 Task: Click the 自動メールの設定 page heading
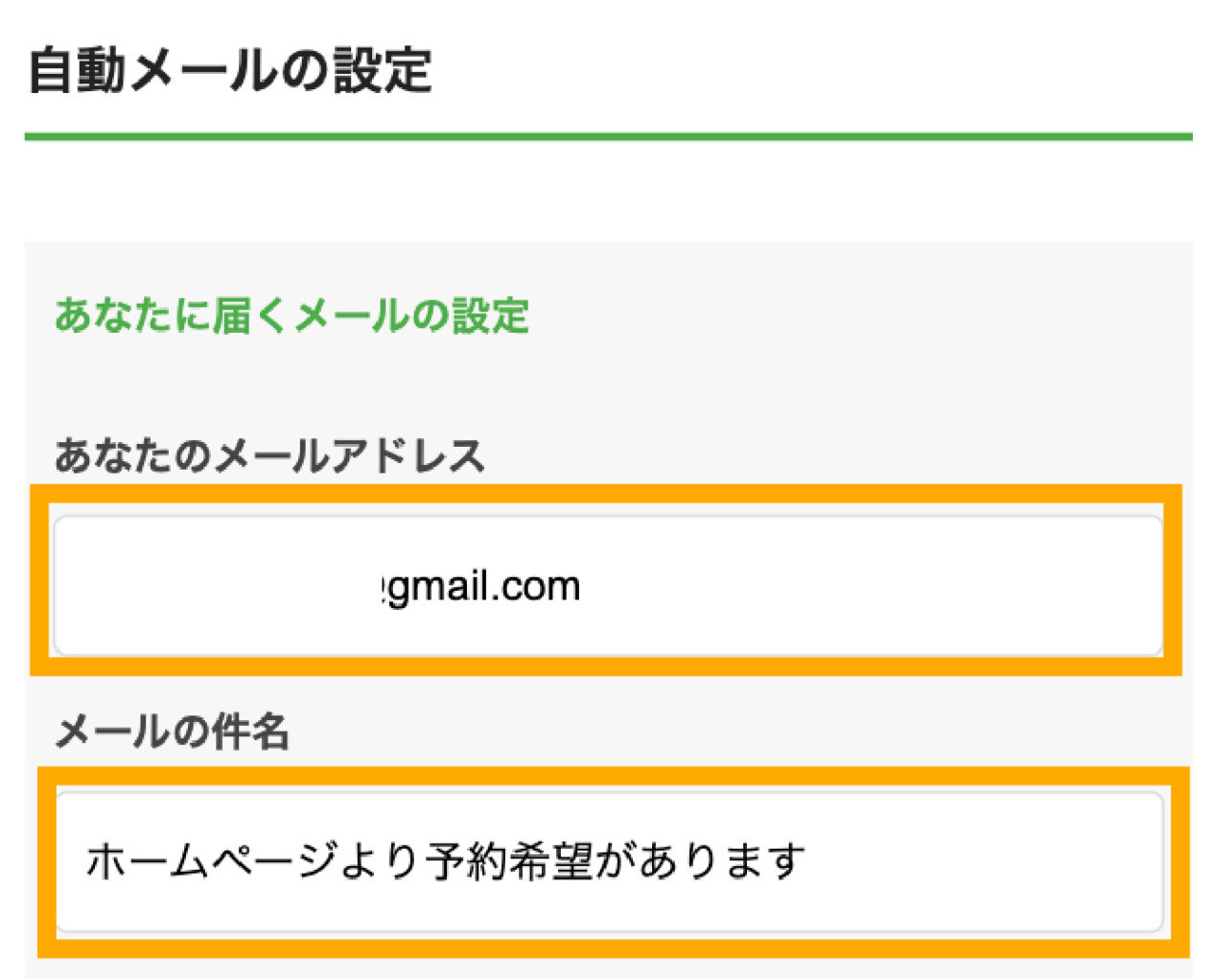point(230,71)
